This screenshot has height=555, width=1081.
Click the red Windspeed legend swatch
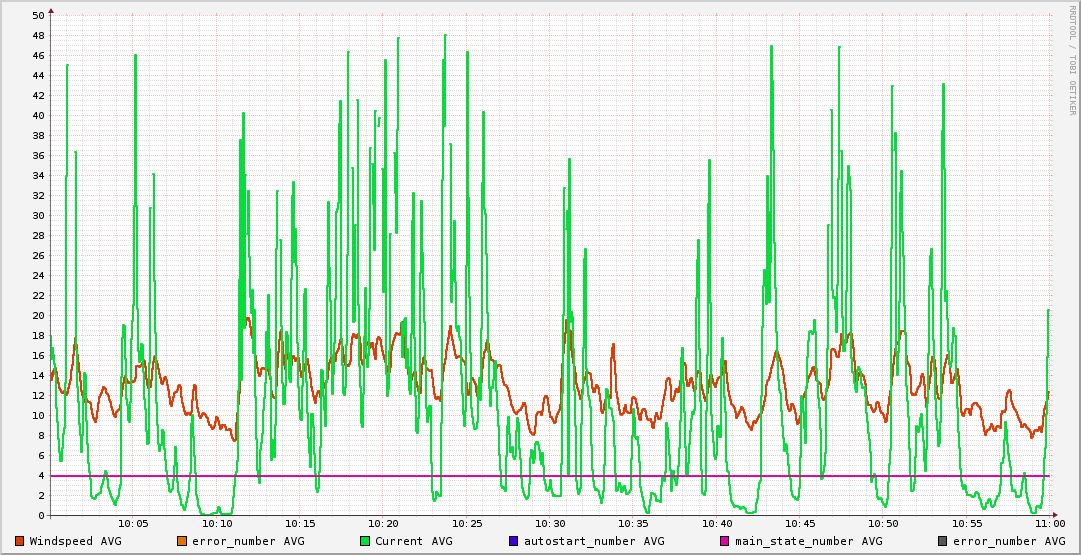pyautogui.click(x=20, y=541)
